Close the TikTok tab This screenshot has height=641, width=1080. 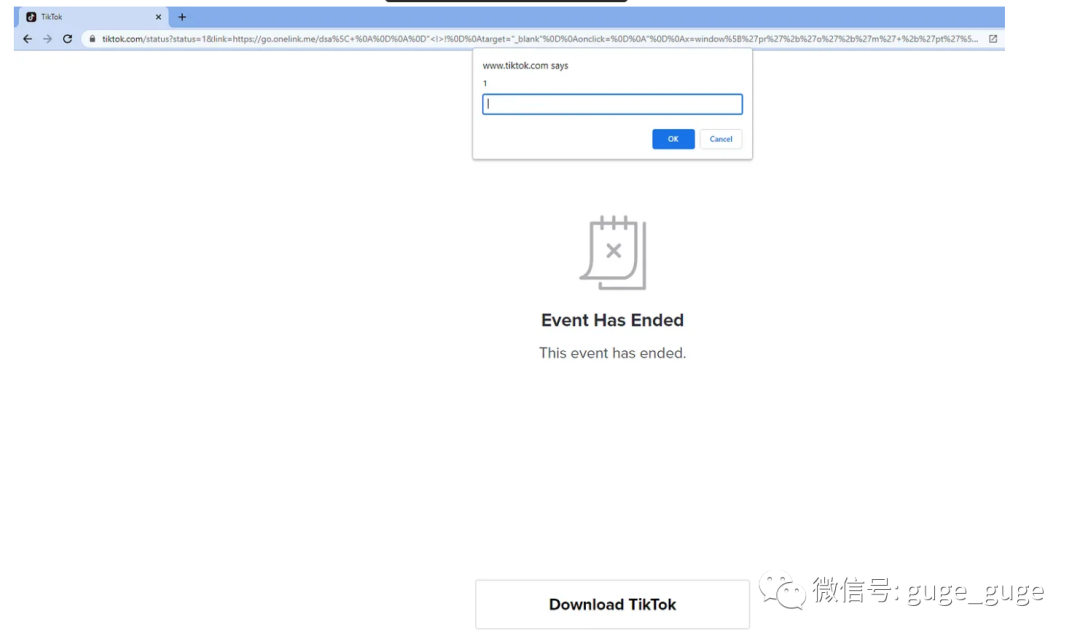[x=158, y=17]
